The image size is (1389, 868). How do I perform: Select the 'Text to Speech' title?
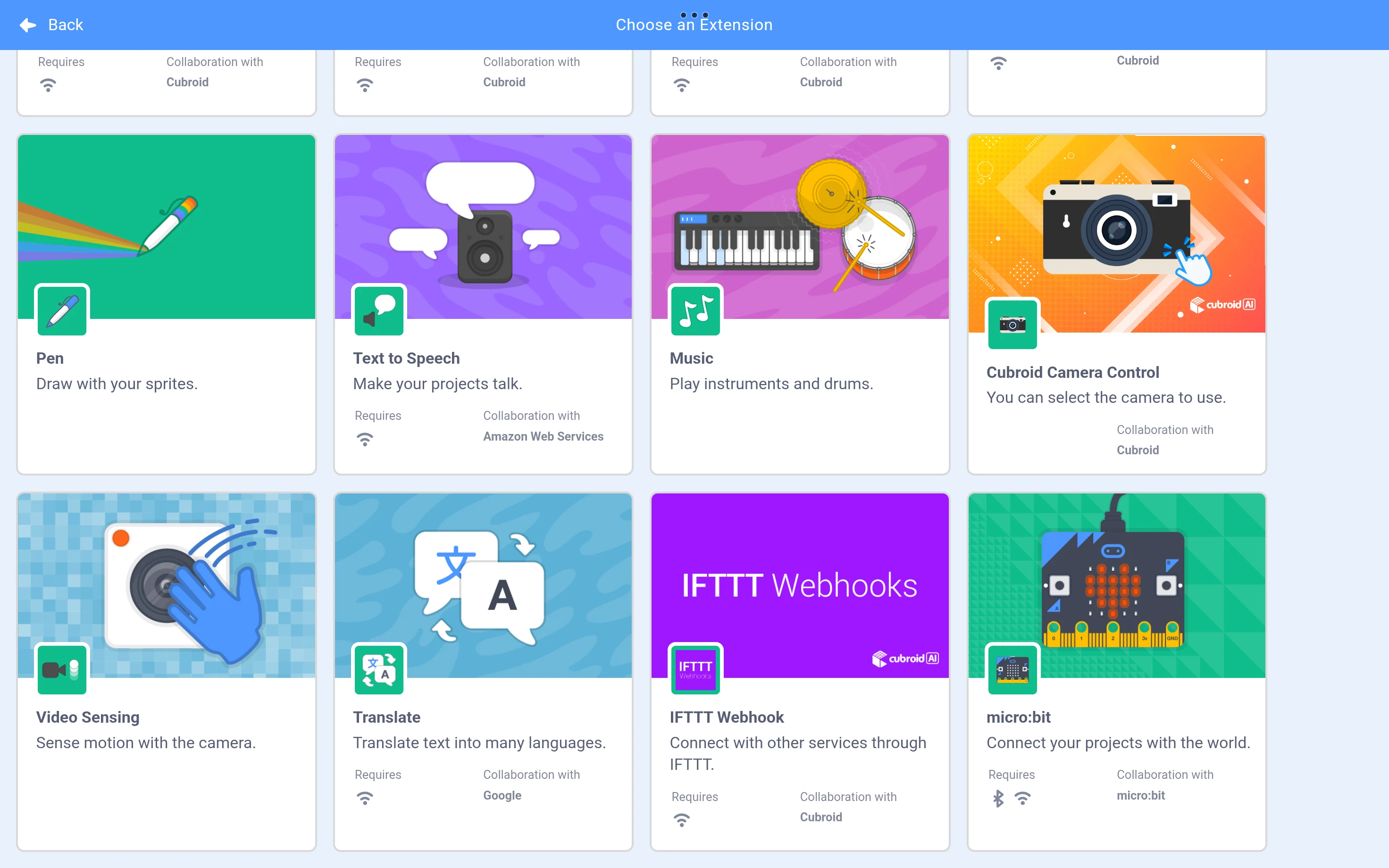pos(406,358)
